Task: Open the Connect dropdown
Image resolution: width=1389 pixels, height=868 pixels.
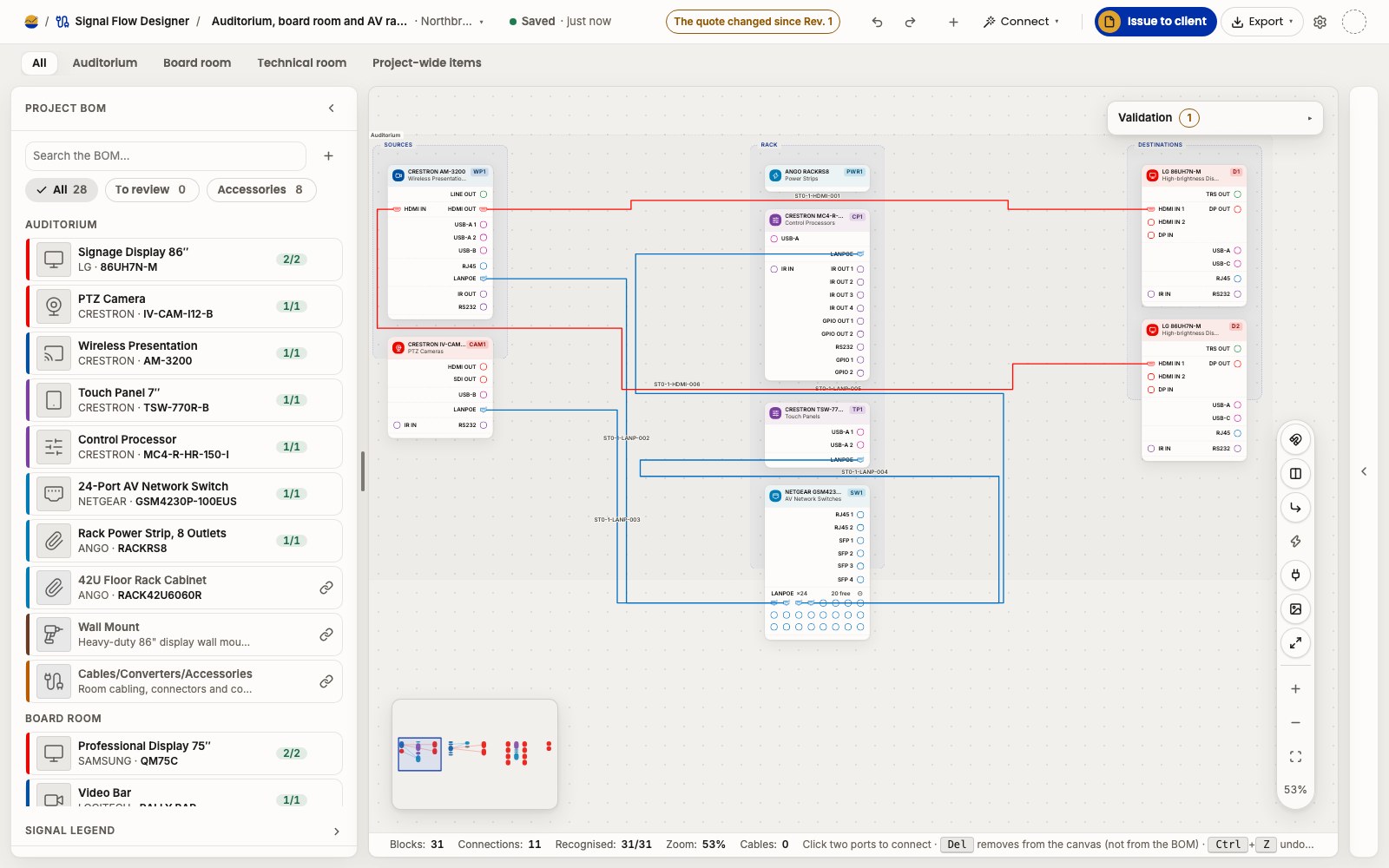Action: coord(1021,22)
